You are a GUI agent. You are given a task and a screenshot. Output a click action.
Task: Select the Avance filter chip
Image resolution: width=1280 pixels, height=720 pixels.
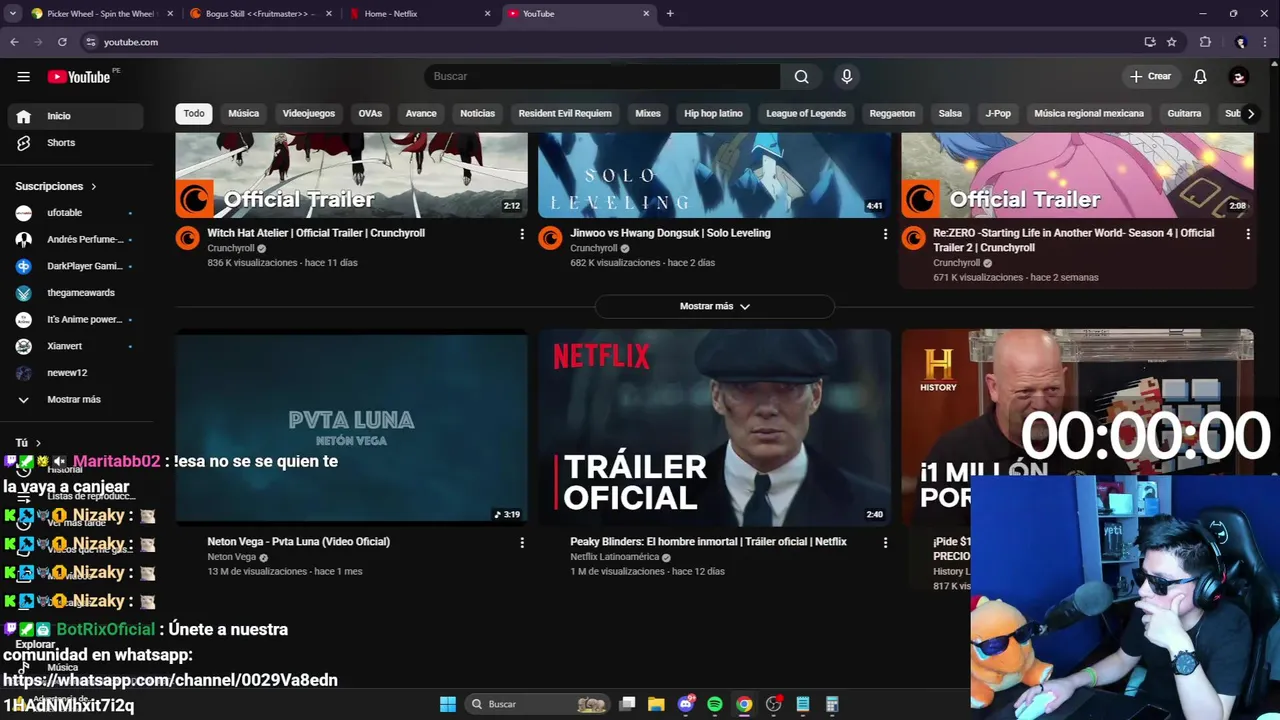(x=421, y=113)
